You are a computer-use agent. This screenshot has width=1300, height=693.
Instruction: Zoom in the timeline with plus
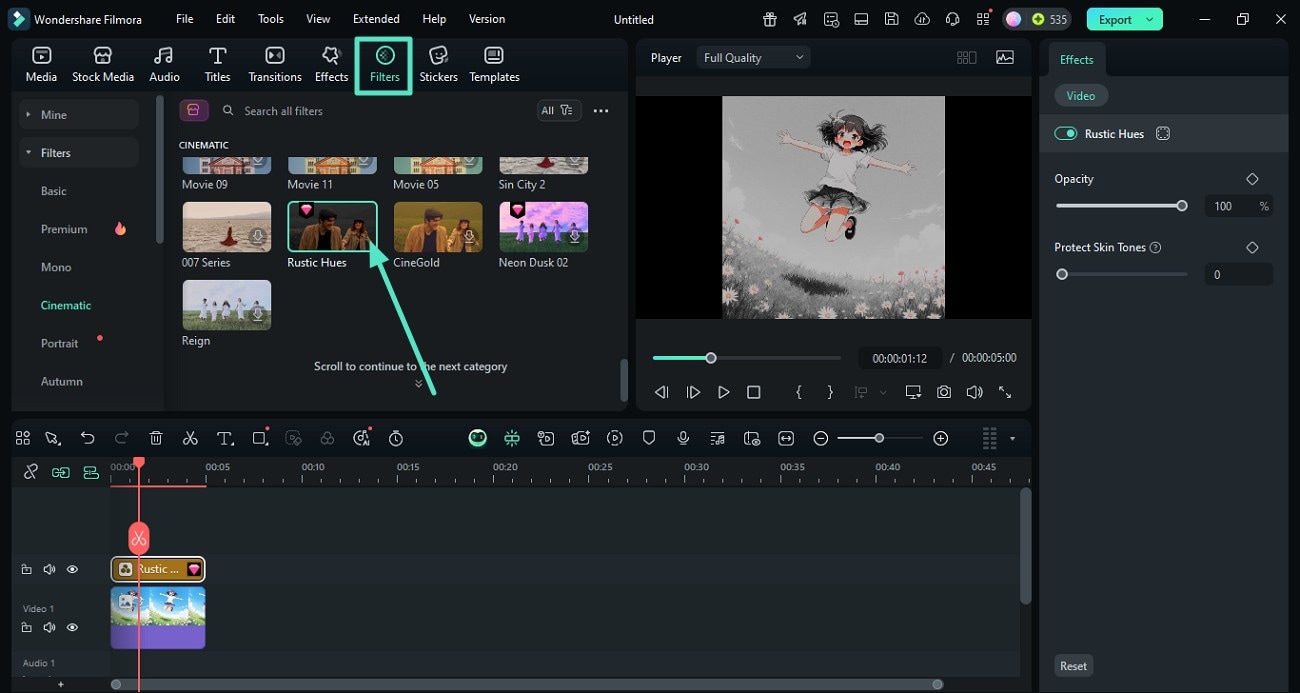click(x=940, y=438)
